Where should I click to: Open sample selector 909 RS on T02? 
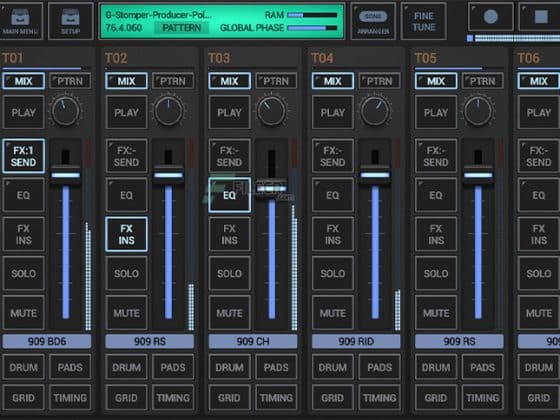150,341
